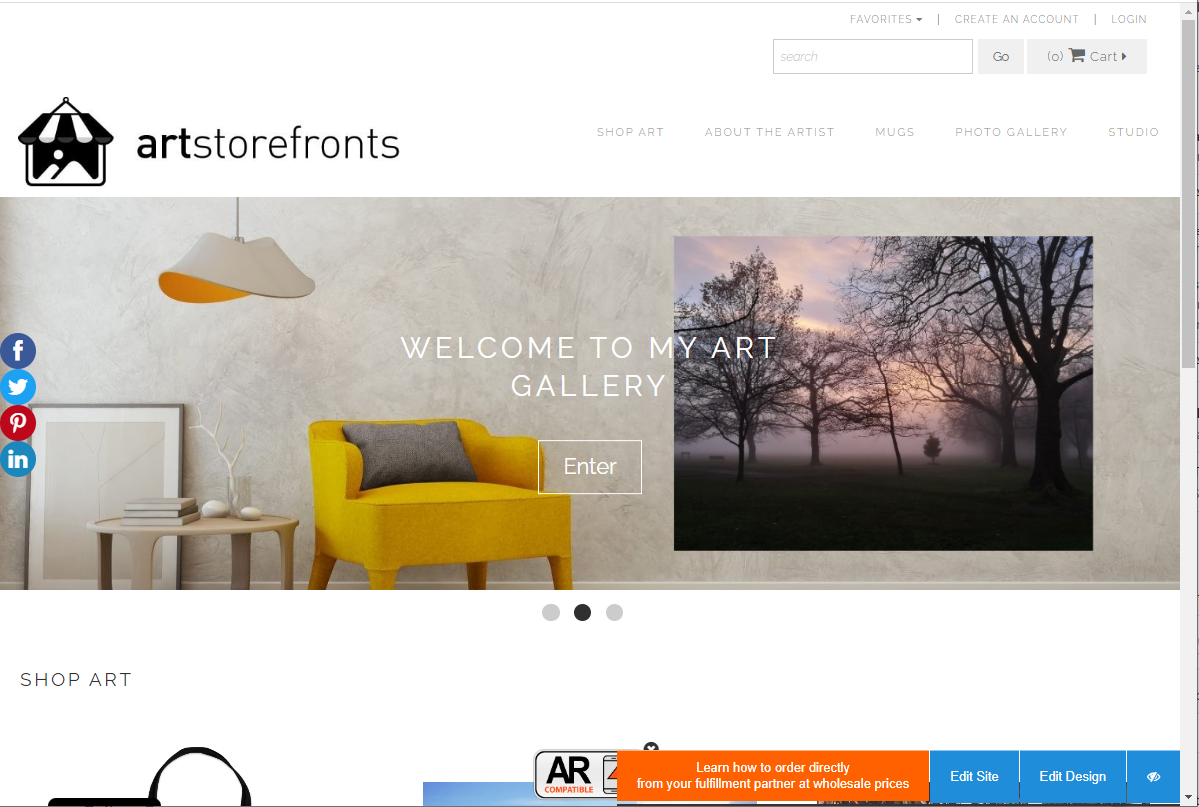Click the Go search button
Viewport: 1199px width, 807px height.
(x=1001, y=57)
